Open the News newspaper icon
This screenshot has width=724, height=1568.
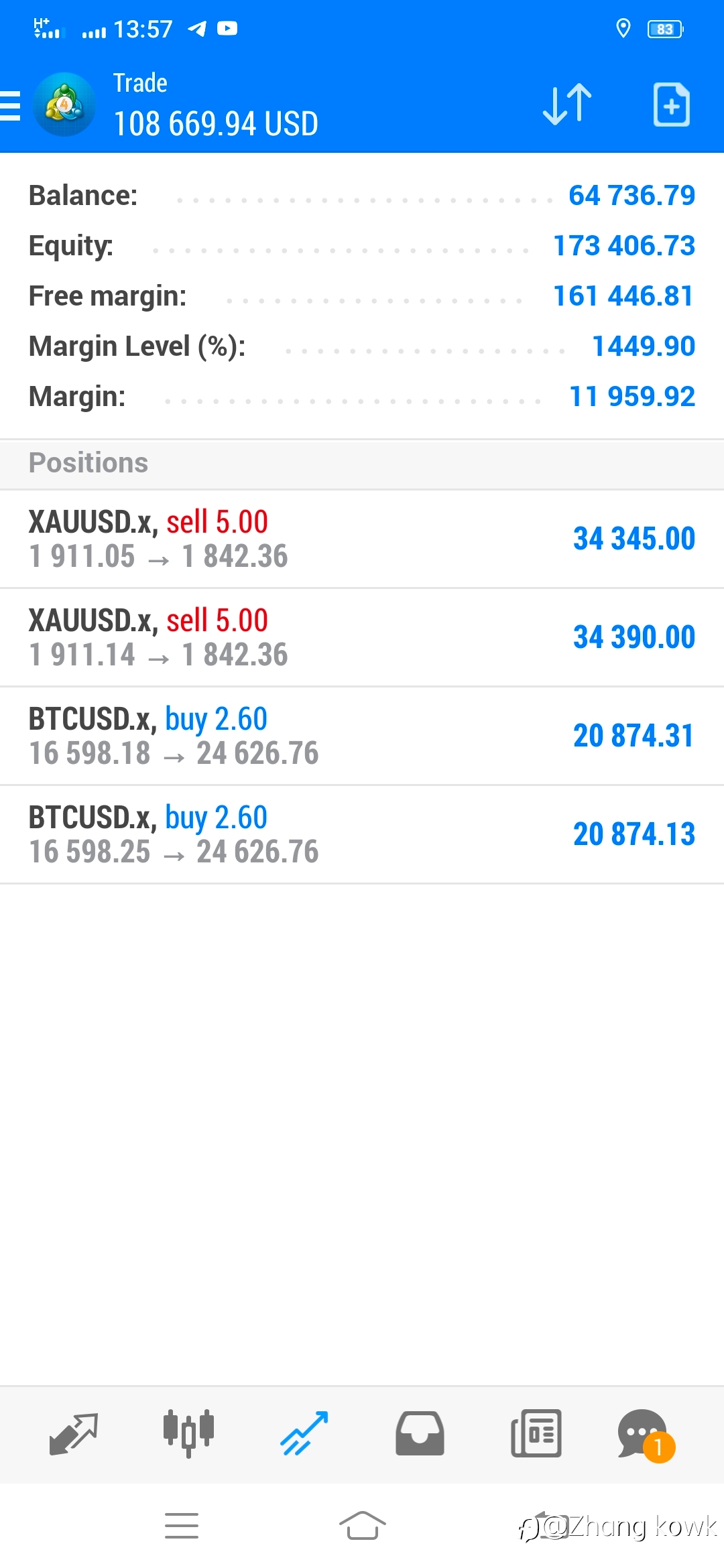tap(536, 1434)
